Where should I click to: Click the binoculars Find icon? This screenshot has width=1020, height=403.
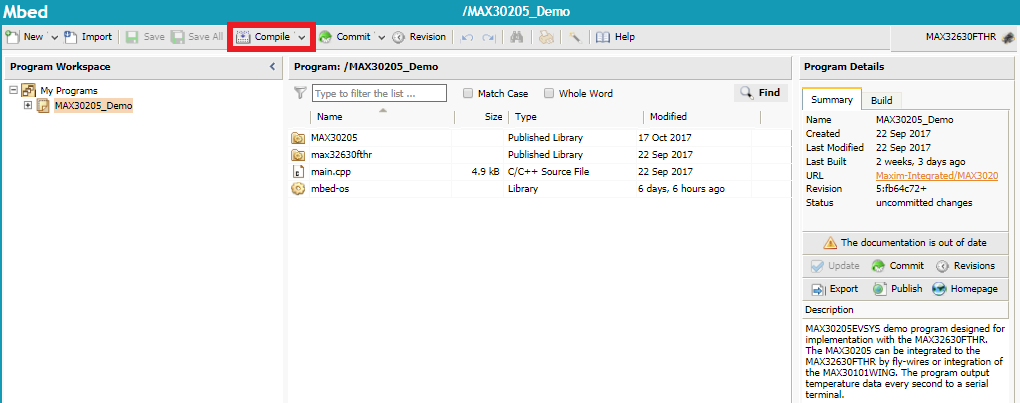pos(517,38)
